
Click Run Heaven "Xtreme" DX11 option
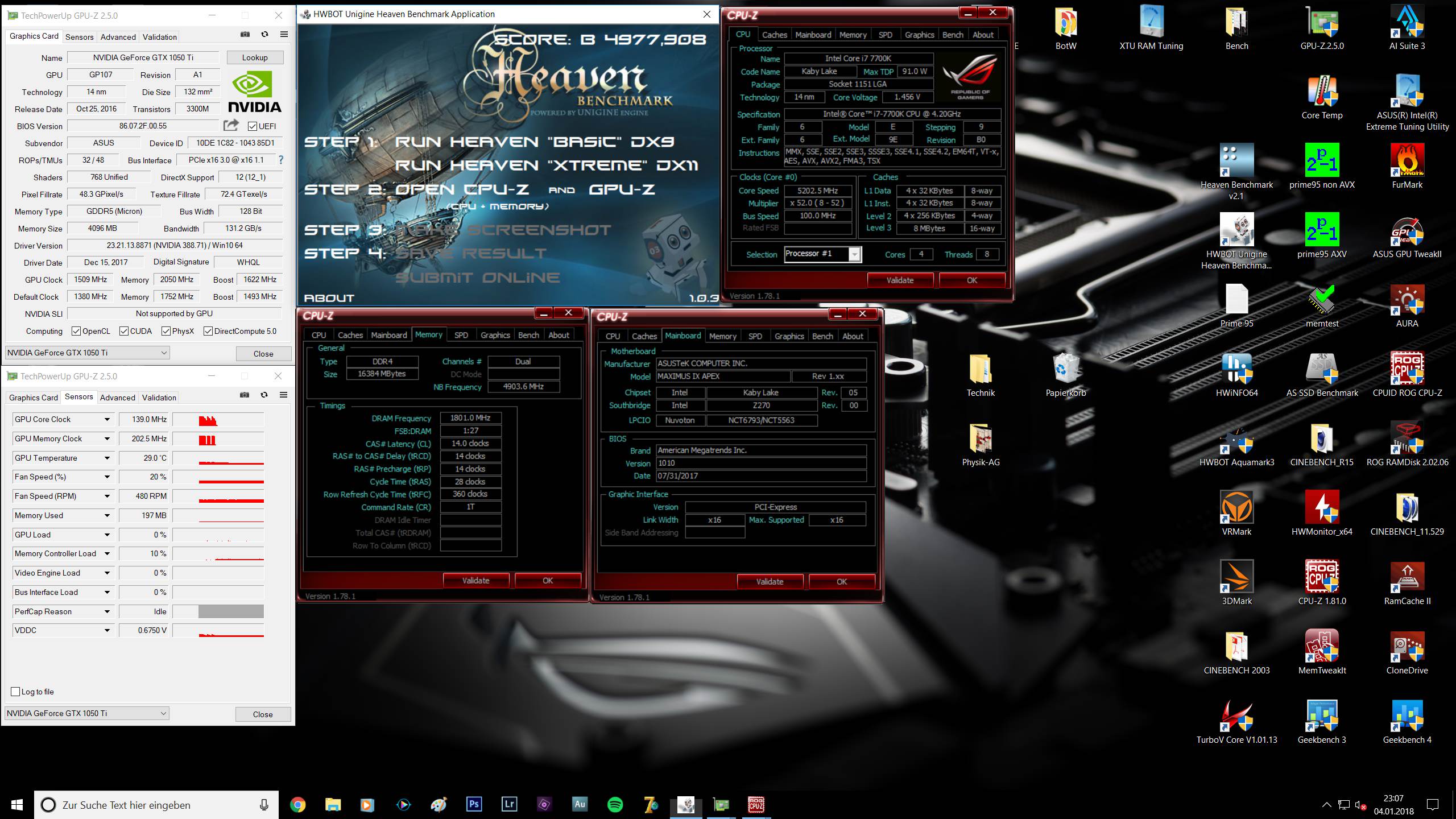pyautogui.click(x=547, y=165)
